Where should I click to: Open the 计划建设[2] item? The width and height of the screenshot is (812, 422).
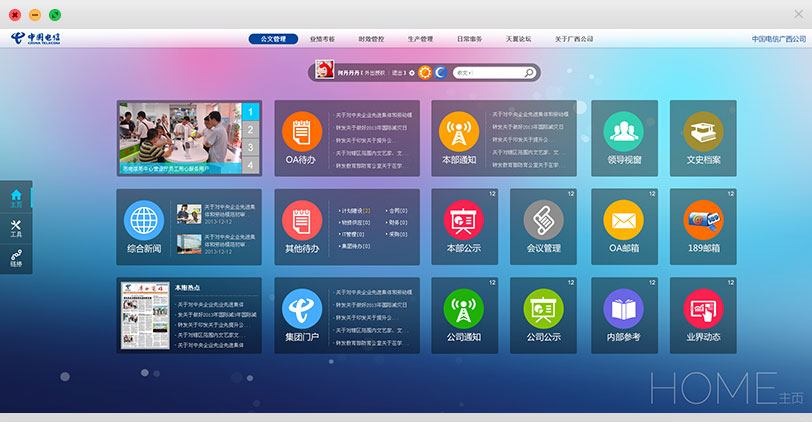click(355, 211)
